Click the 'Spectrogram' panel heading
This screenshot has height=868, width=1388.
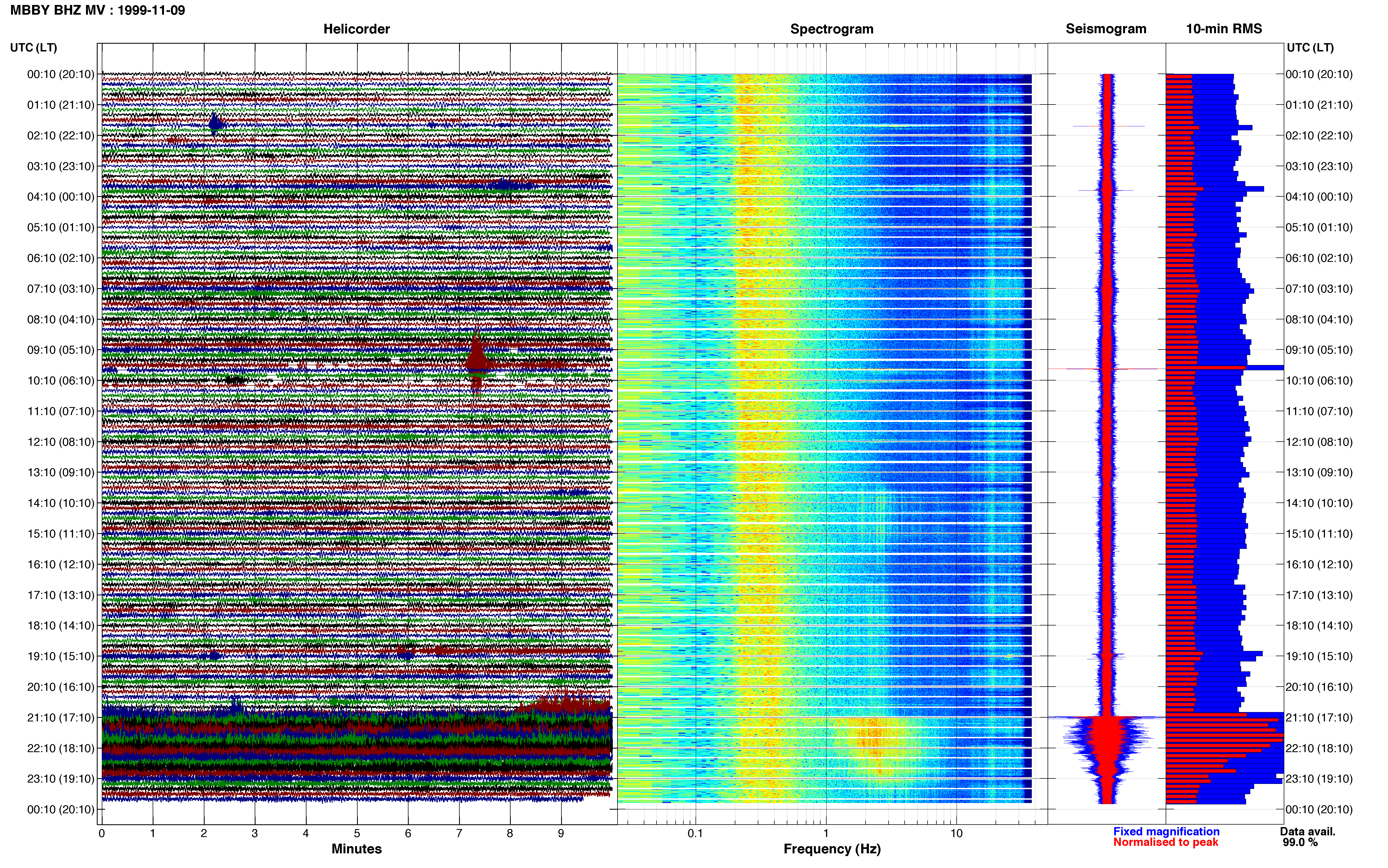(x=832, y=29)
